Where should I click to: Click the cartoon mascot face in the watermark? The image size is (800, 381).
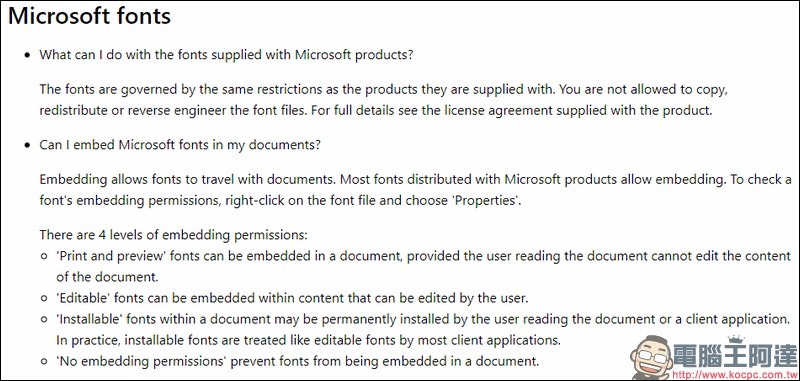[652, 357]
